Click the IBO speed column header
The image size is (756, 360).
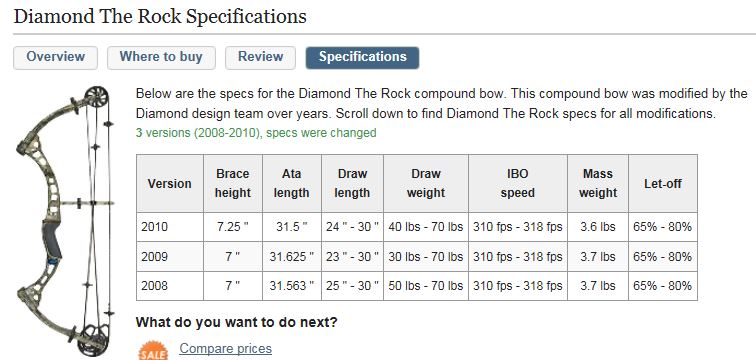coord(518,184)
